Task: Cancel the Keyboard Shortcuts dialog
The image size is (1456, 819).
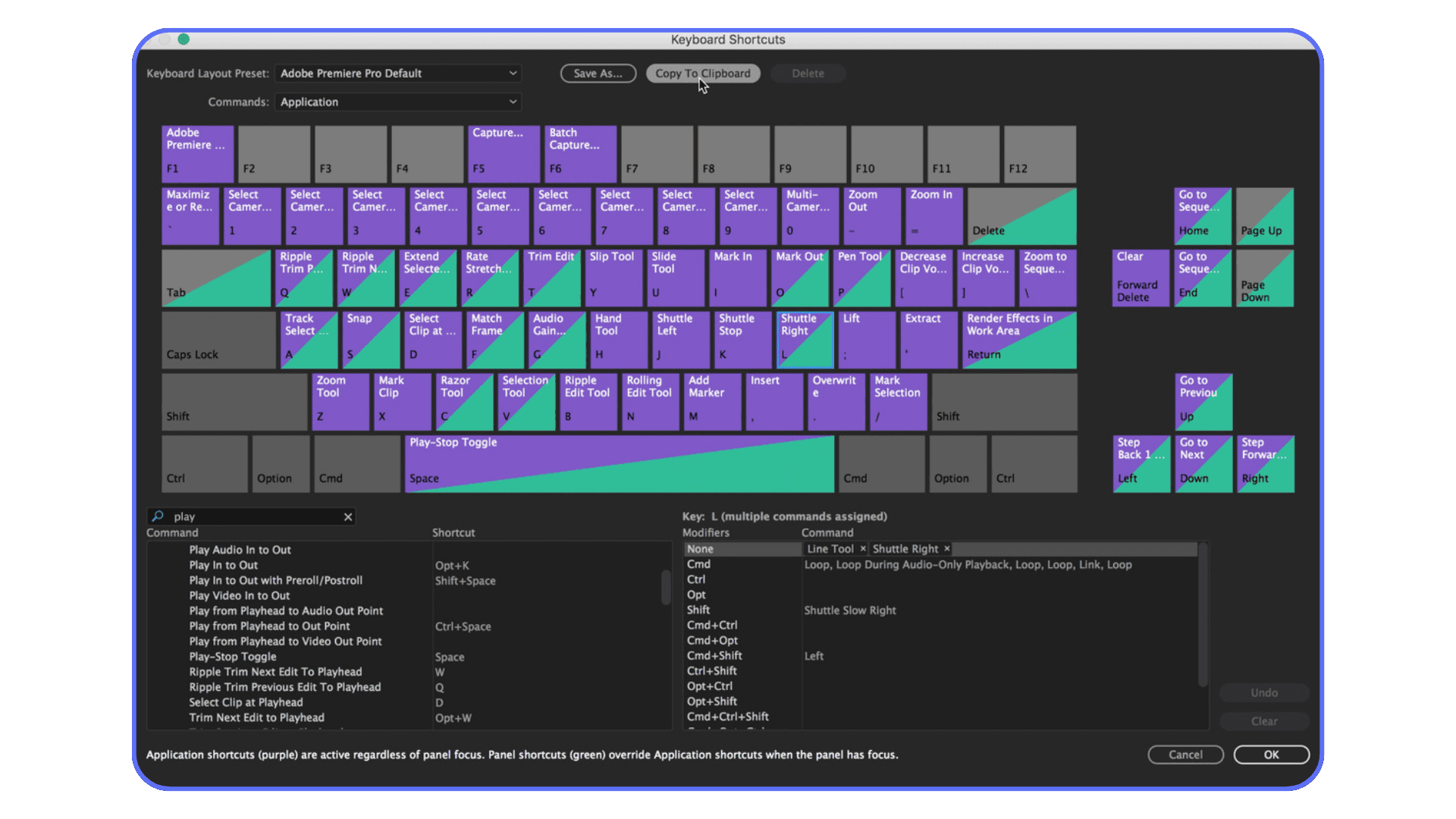Action: (1185, 755)
